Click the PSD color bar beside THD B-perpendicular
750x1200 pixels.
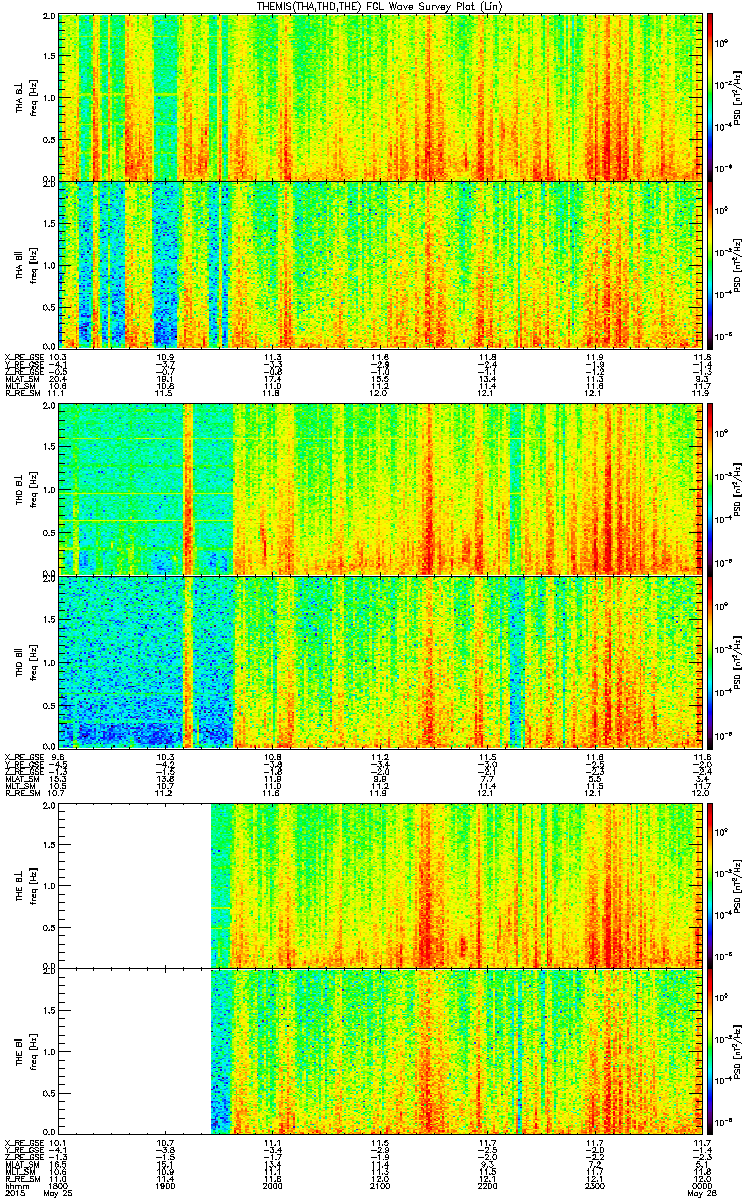tap(710, 488)
